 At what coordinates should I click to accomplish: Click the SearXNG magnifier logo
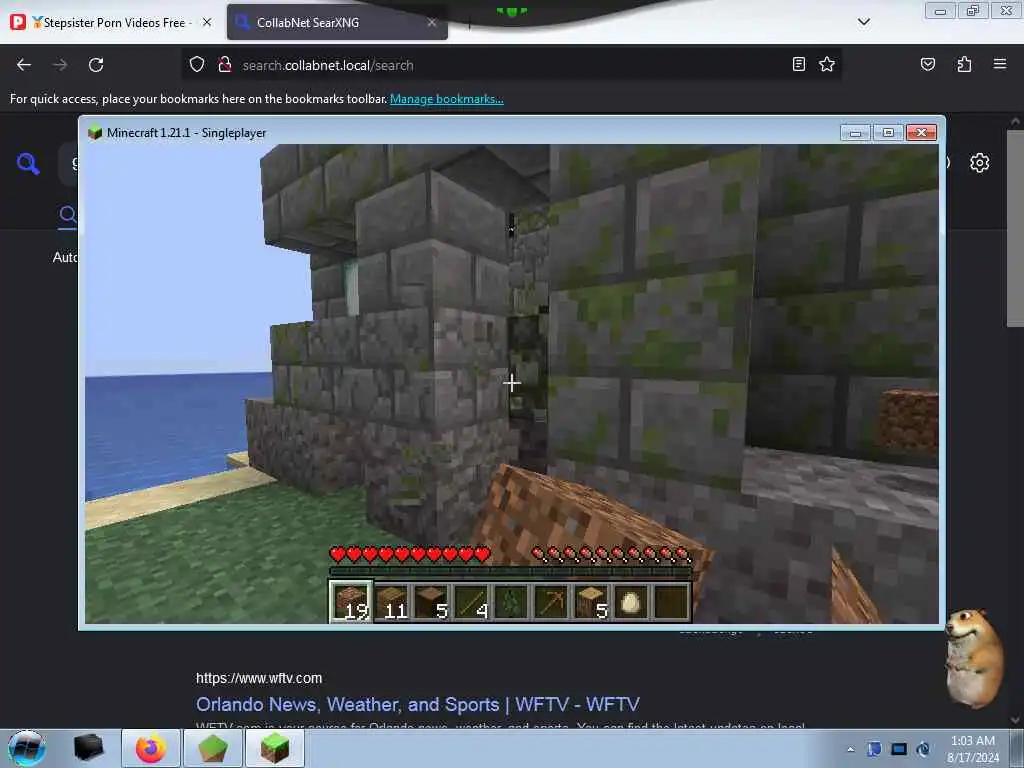(x=28, y=163)
